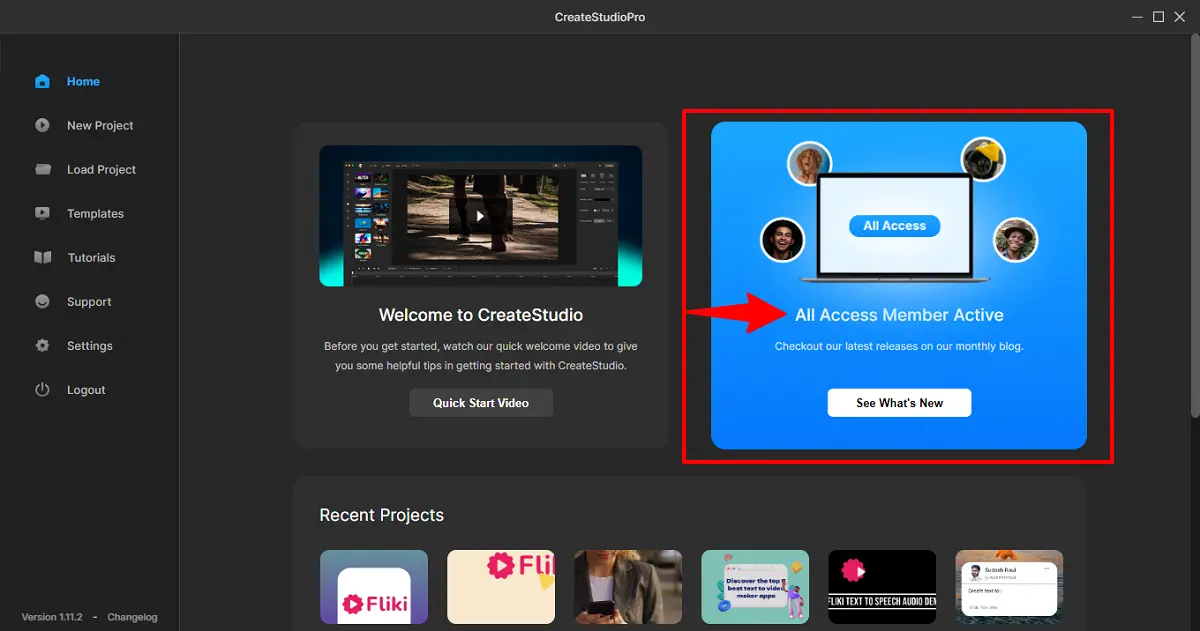
Task: Open the Fliki text-to-speech audio project
Action: pyautogui.click(x=882, y=586)
